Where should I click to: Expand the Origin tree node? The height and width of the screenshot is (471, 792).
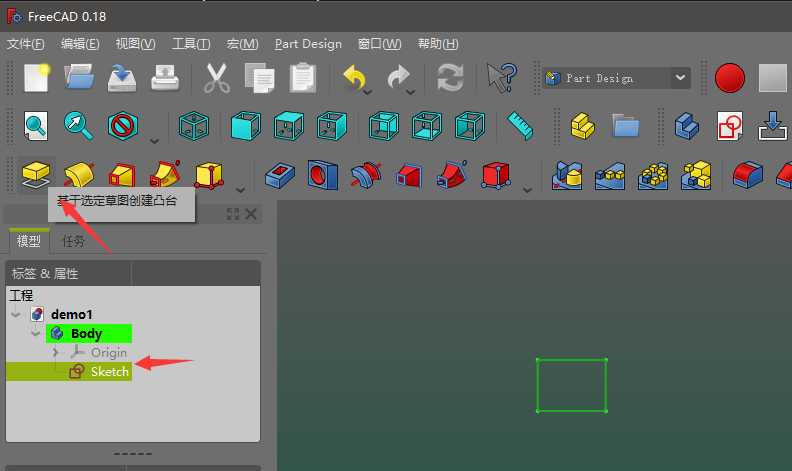(x=55, y=352)
